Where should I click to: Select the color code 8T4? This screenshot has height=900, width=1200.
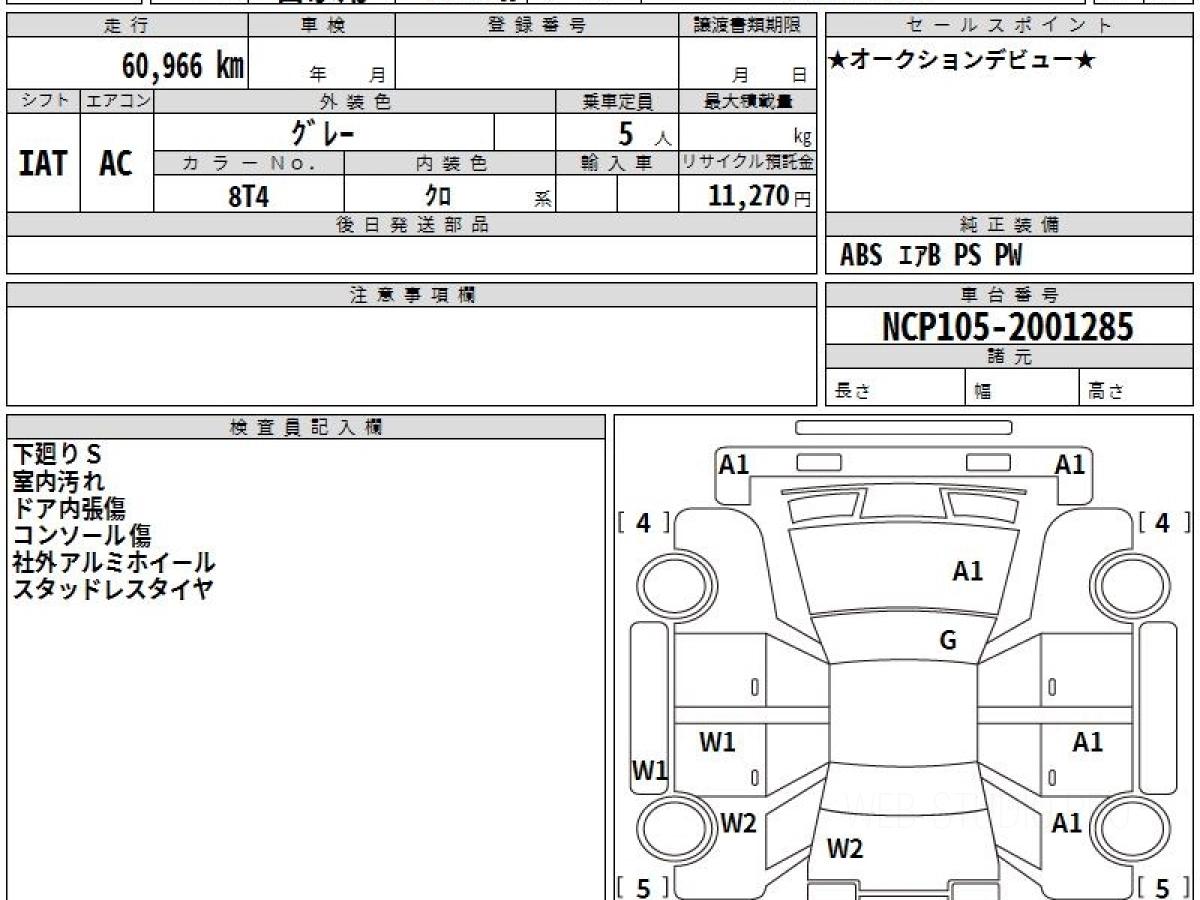[249, 196]
